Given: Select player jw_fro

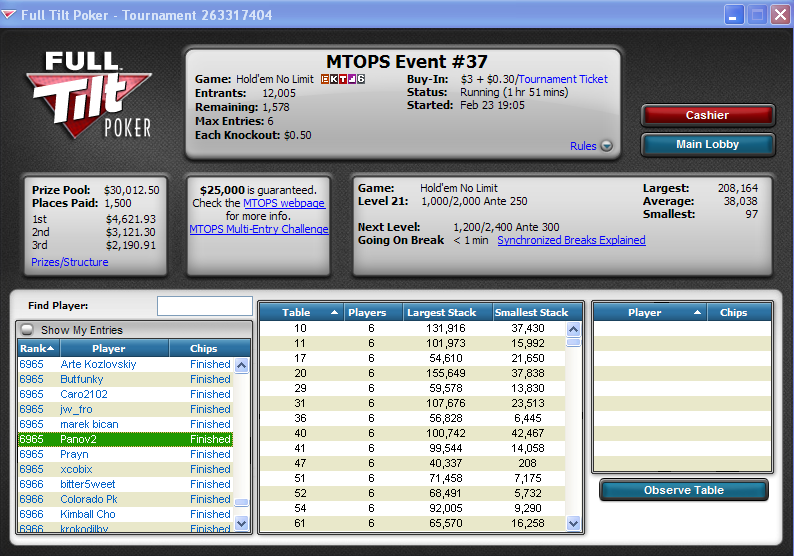Looking at the screenshot, I should point(126,409).
